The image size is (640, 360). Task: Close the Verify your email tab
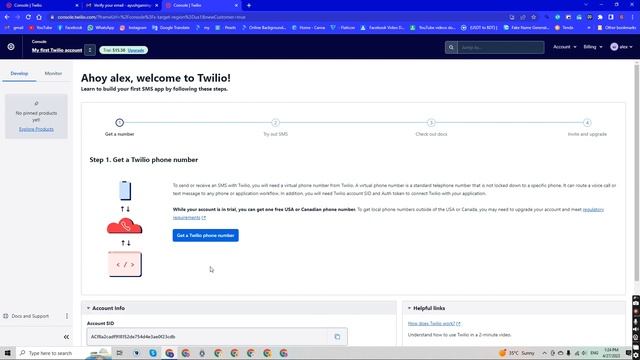coord(157,5)
